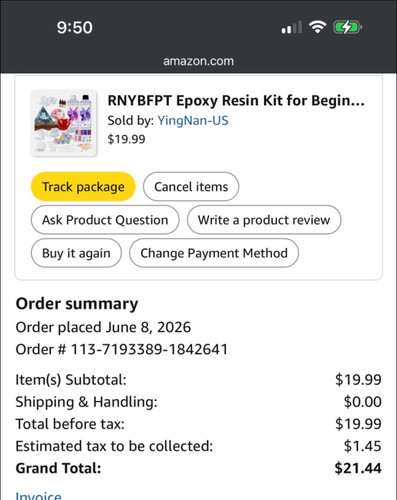Viewport: 397px width, 500px height.
Task: Tap the RNYBFPT Epoxy Resin Kit title
Action: (236, 101)
